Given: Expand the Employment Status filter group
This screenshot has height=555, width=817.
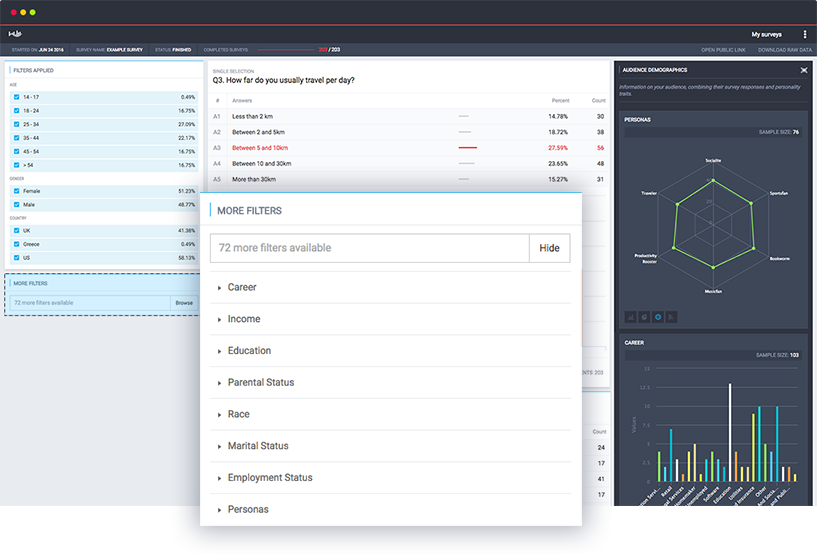Looking at the screenshot, I should [390, 478].
